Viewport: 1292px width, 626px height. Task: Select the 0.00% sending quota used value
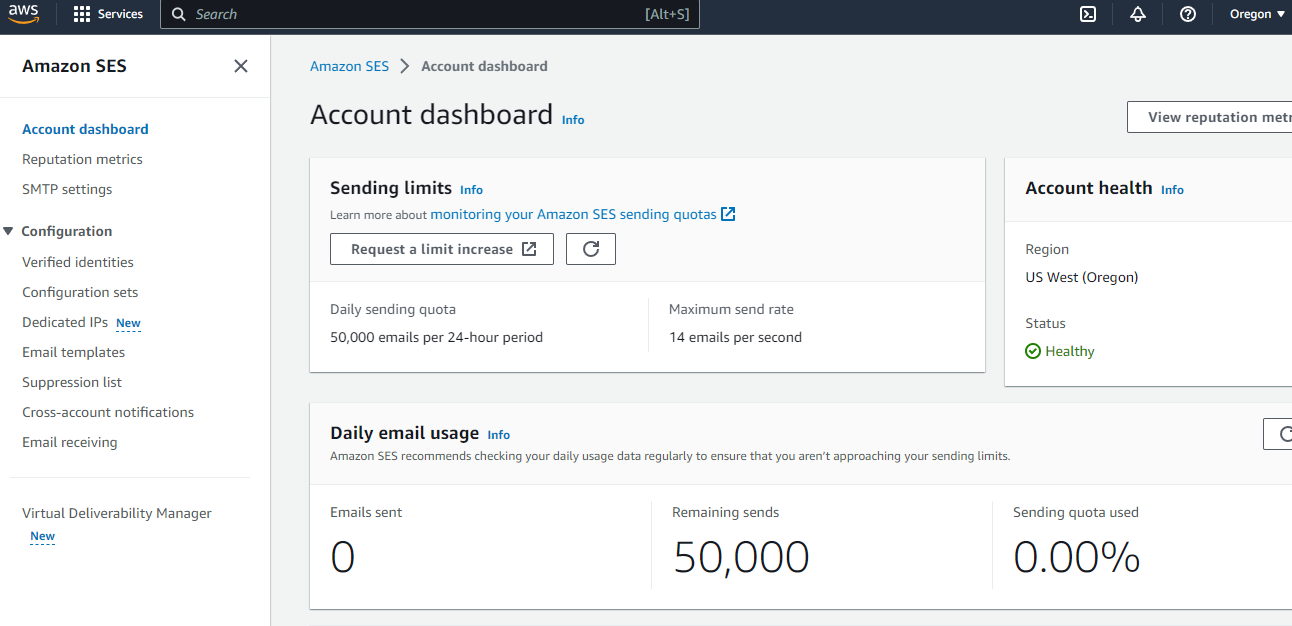pyautogui.click(x=1077, y=557)
